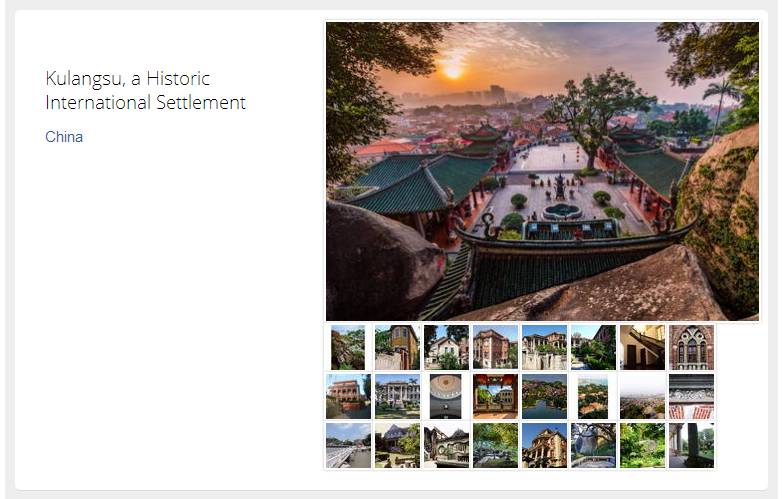Select the veranda column with garden view thumbnail
The width and height of the screenshot is (782, 499).
[x=691, y=445]
